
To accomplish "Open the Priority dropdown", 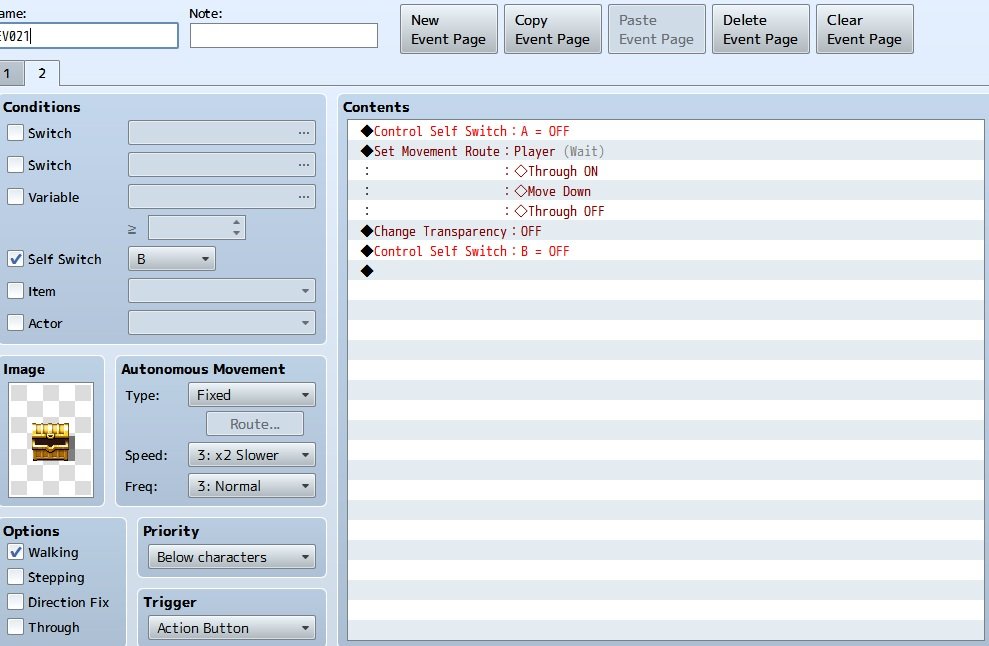I will 231,557.
